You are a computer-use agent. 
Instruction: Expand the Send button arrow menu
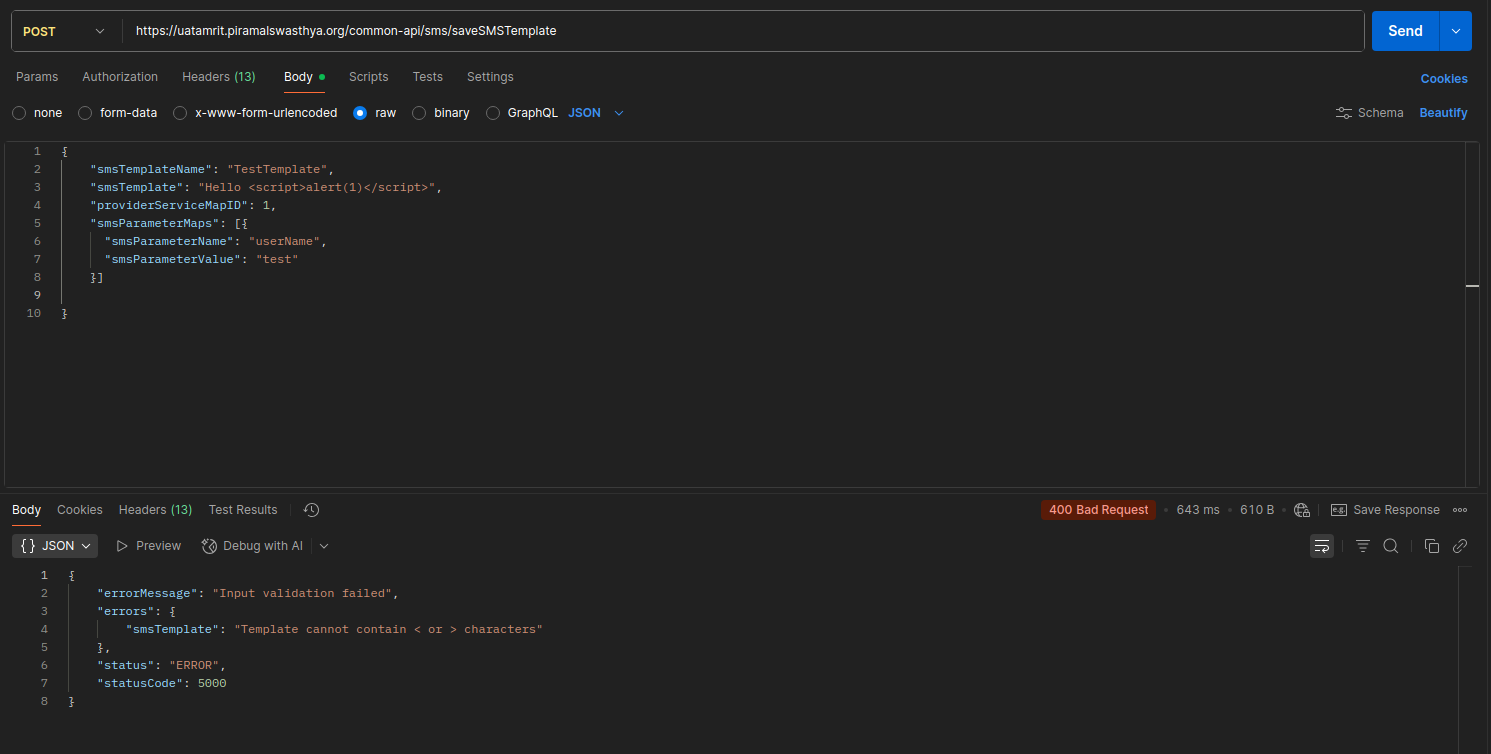coord(1455,31)
